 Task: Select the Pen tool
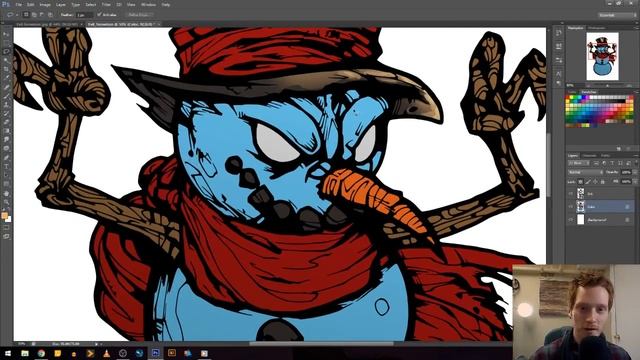[x=6, y=157]
